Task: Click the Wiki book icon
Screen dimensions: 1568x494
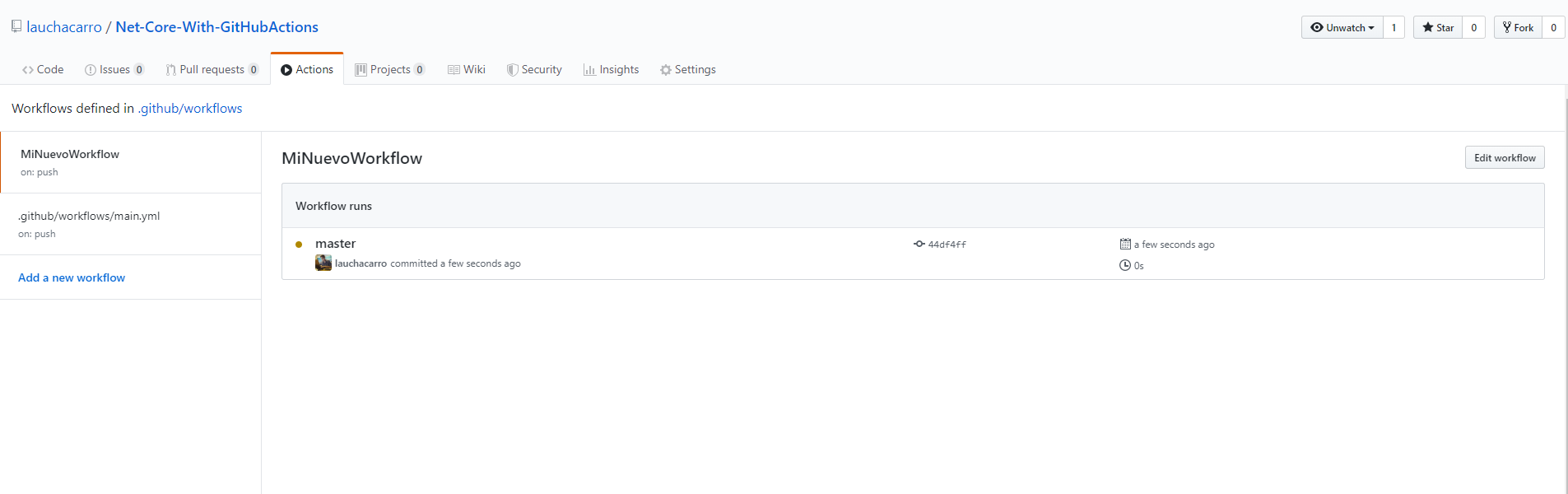Action: [454, 70]
